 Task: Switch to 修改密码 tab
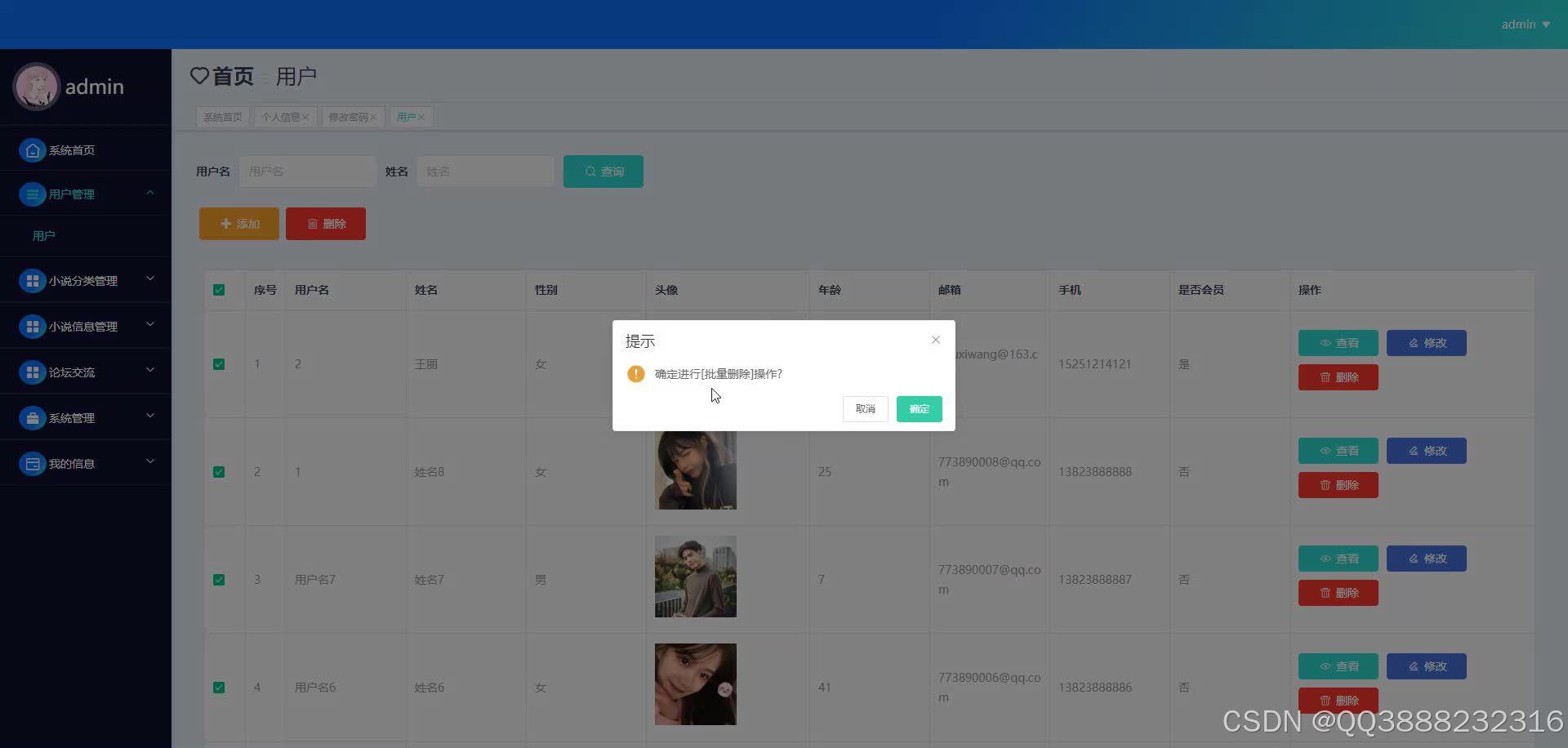(x=348, y=117)
